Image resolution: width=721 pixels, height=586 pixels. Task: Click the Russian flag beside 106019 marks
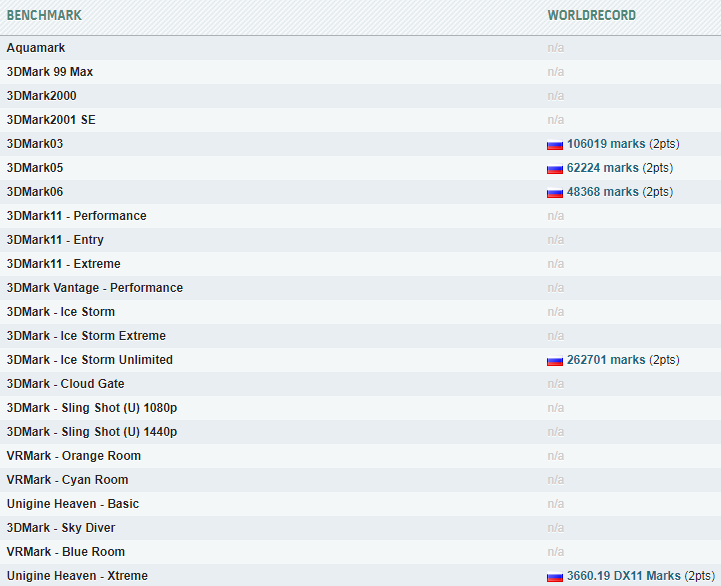point(554,145)
